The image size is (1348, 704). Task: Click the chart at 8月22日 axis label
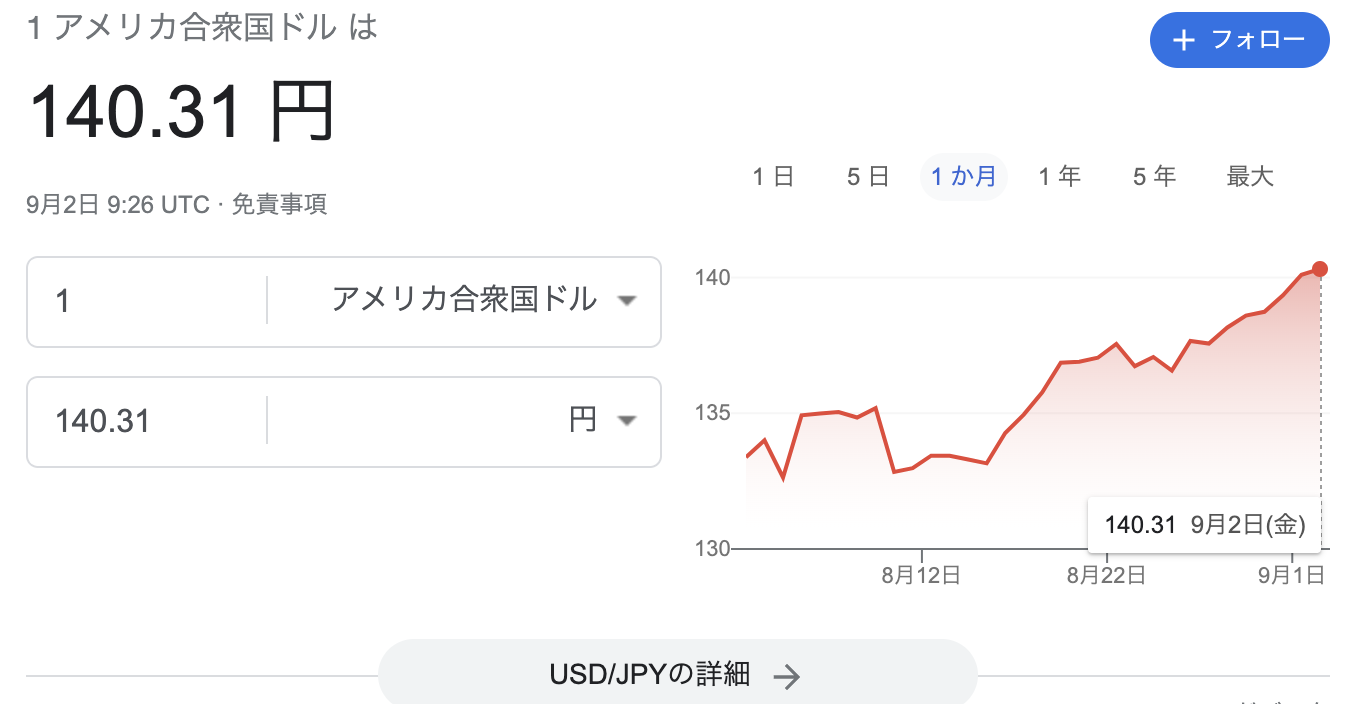tap(1106, 575)
